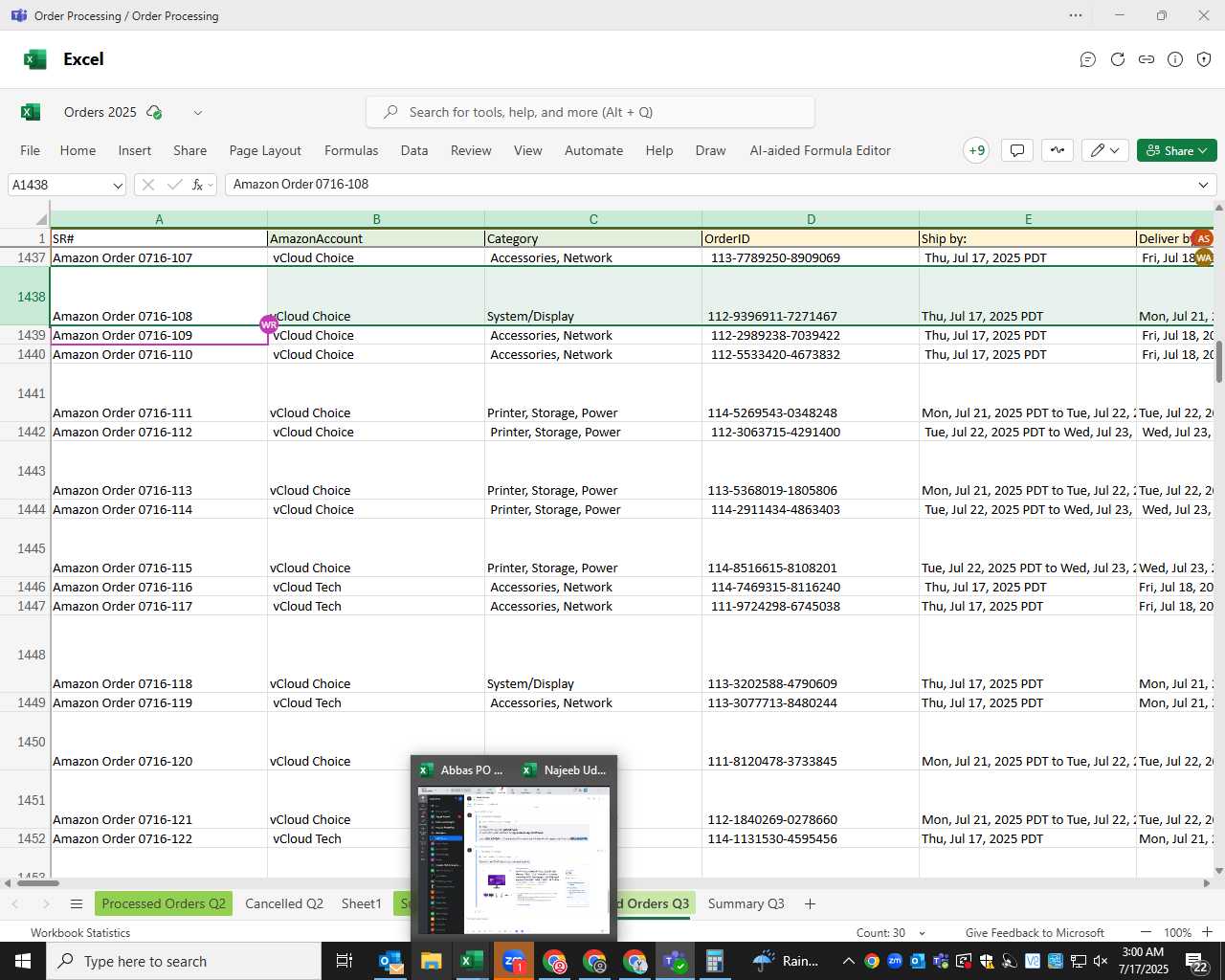
Task: Click cell Amazon Order 0716-109
Action: point(159,335)
